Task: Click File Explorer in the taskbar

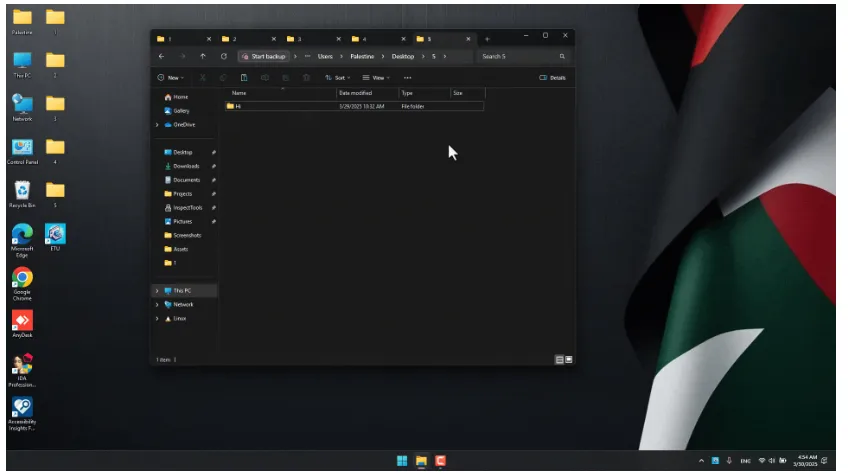Action: [x=421, y=461]
